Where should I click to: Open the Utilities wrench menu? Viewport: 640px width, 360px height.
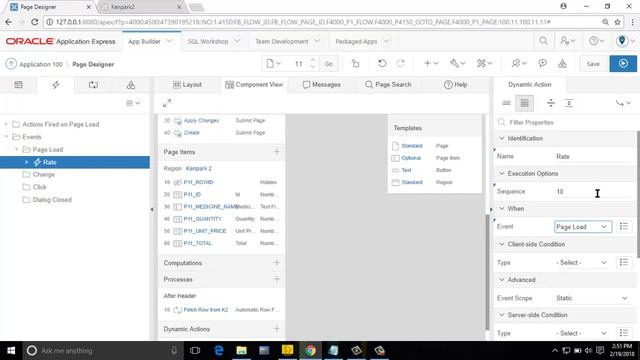[x=457, y=64]
